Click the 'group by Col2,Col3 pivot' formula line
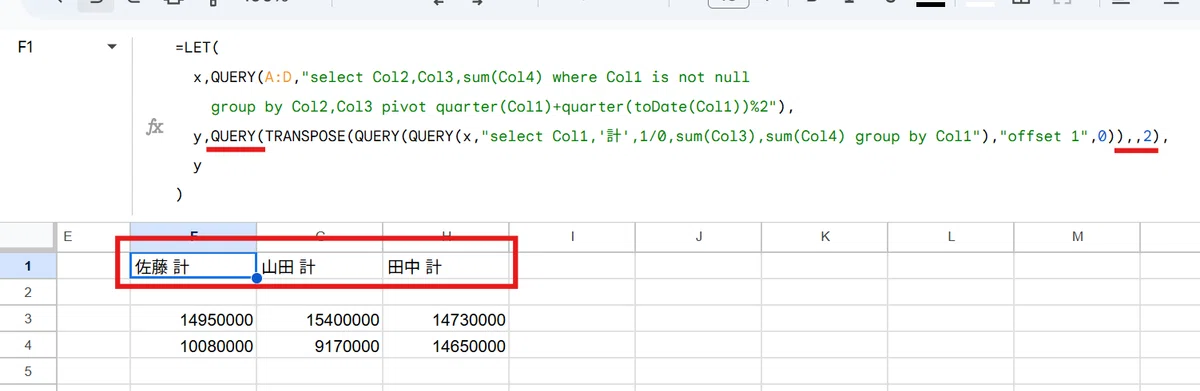 pyautogui.click(x=502, y=106)
